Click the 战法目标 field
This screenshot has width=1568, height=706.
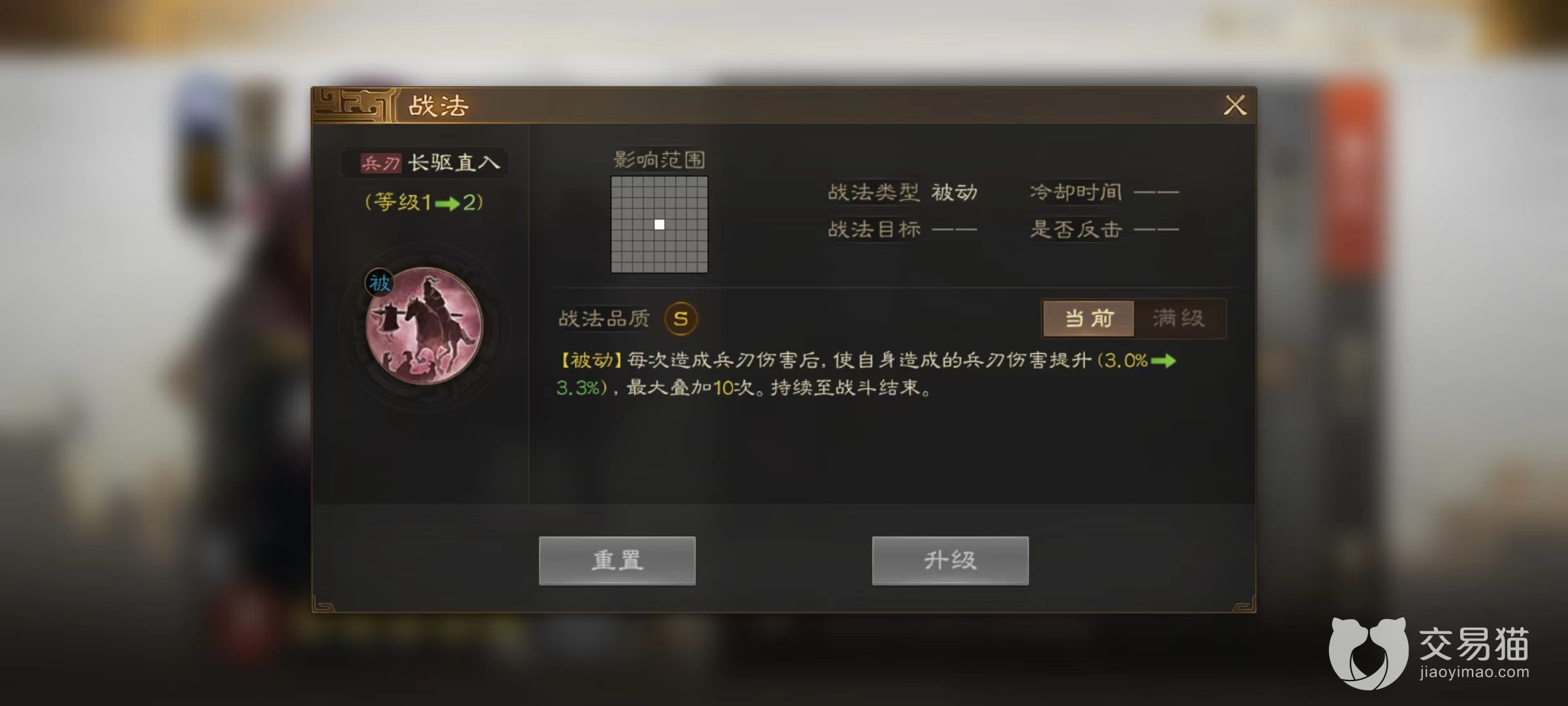(x=902, y=229)
